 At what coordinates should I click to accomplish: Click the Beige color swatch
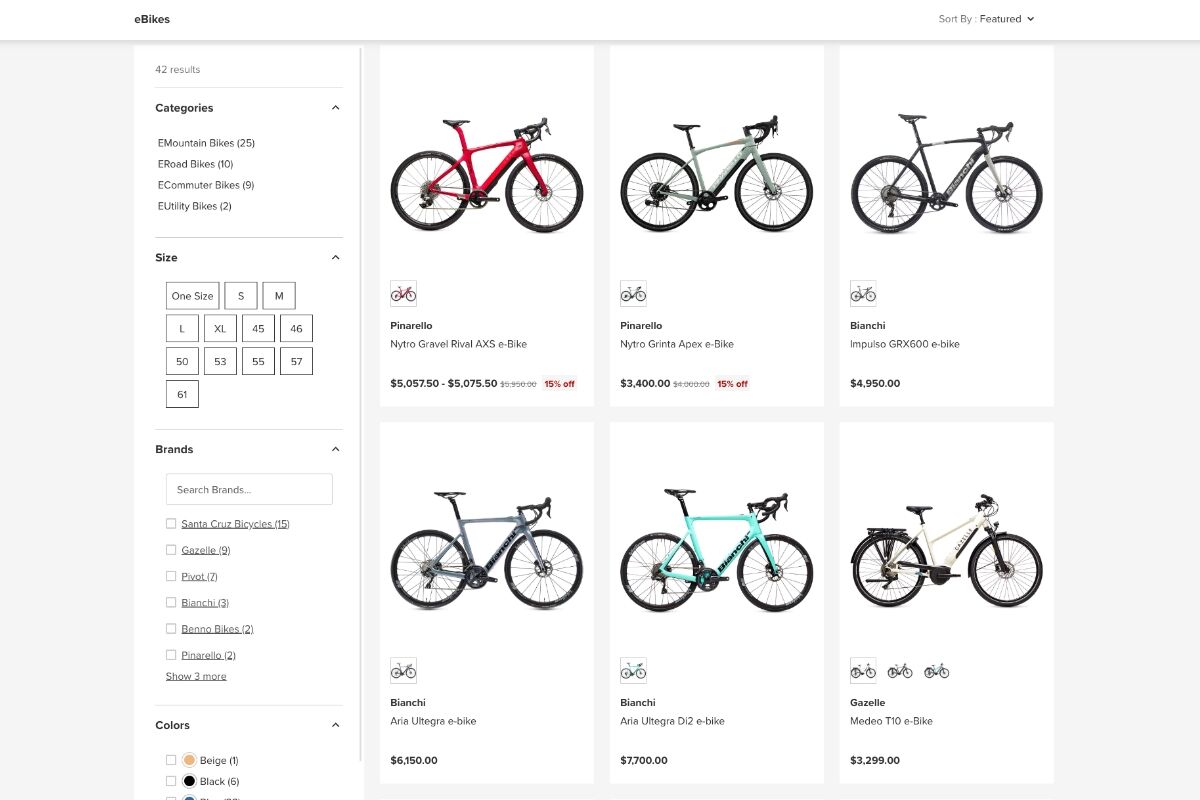pos(189,760)
